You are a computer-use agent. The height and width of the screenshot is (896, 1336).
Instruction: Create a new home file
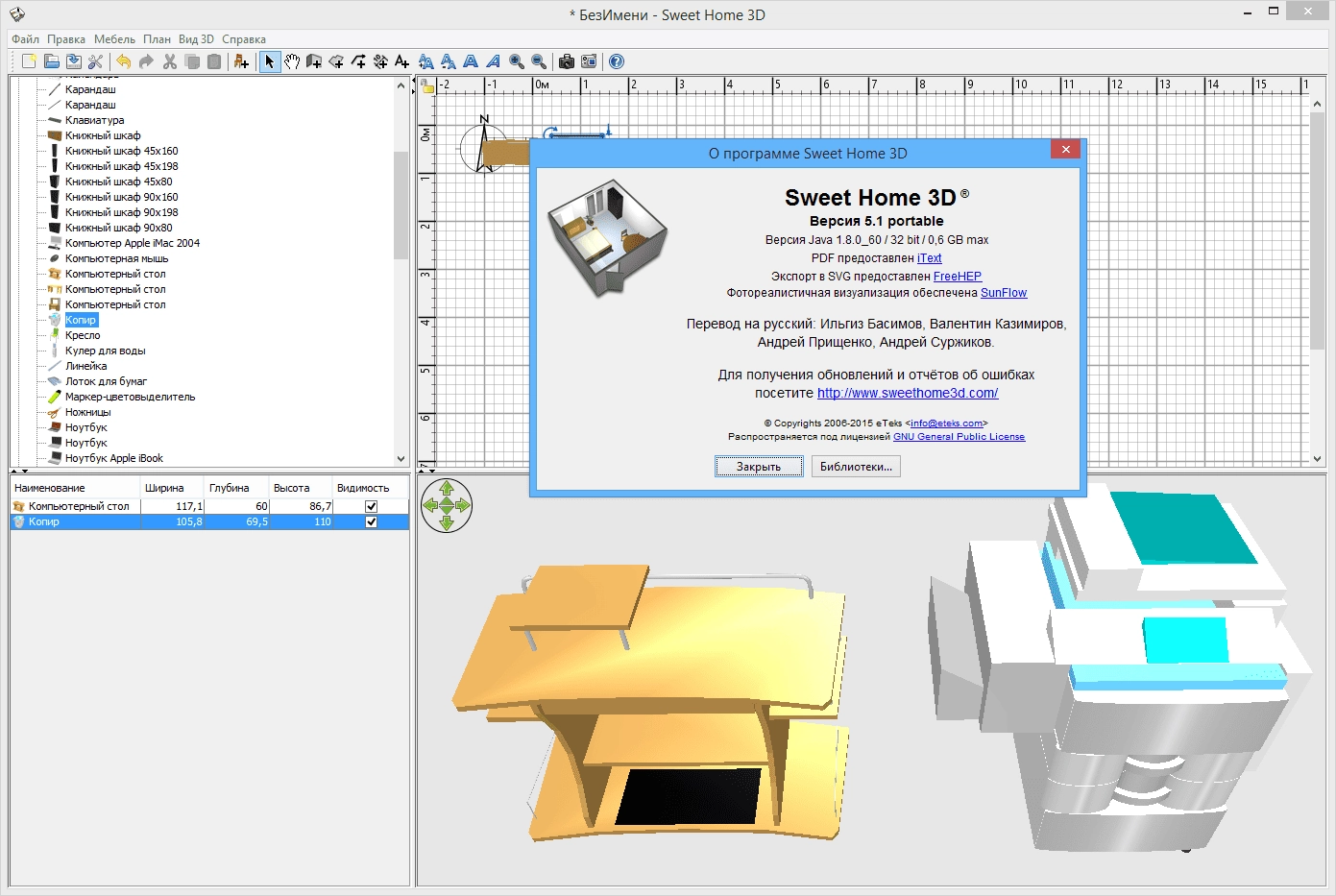pyautogui.click(x=29, y=61)
